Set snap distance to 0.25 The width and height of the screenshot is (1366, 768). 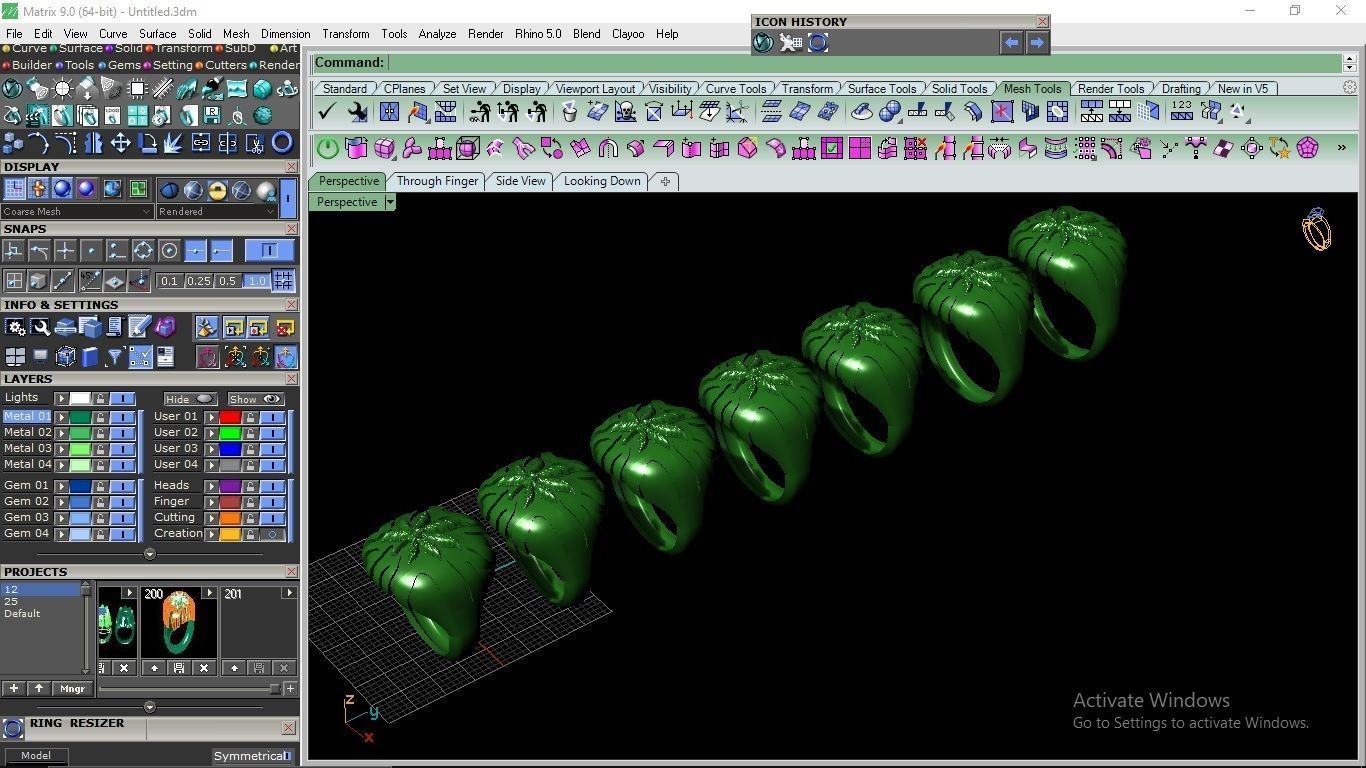(x=199, y=281)
